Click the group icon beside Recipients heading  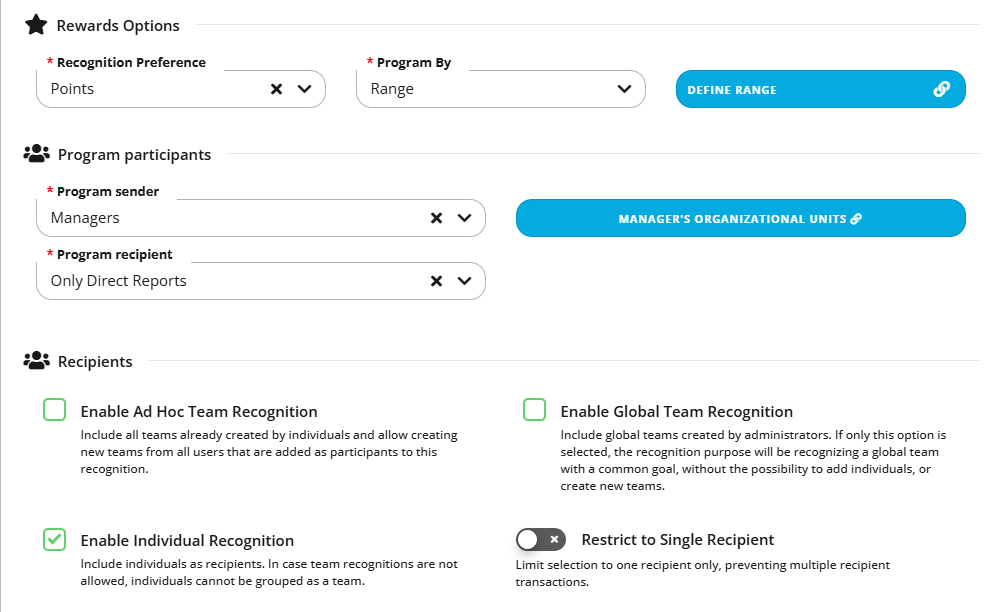pyautogui.click(x=36, y=361)
